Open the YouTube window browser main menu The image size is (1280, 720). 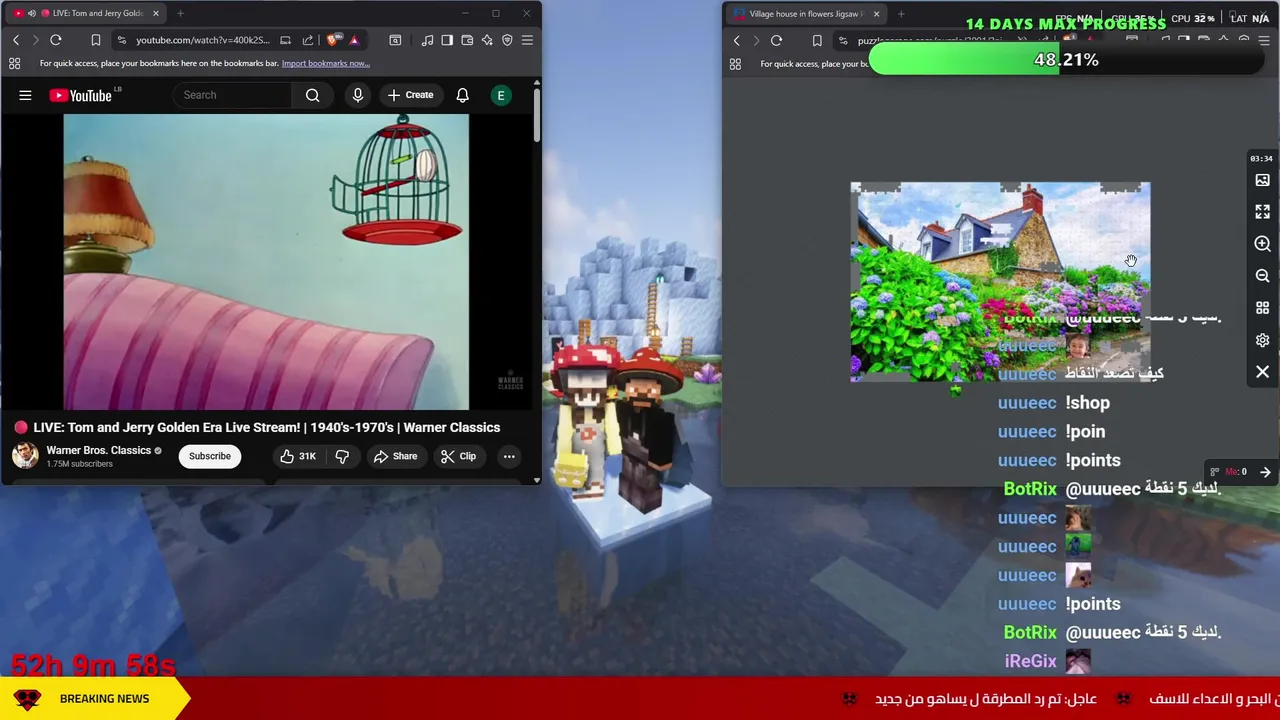(527, 40)
